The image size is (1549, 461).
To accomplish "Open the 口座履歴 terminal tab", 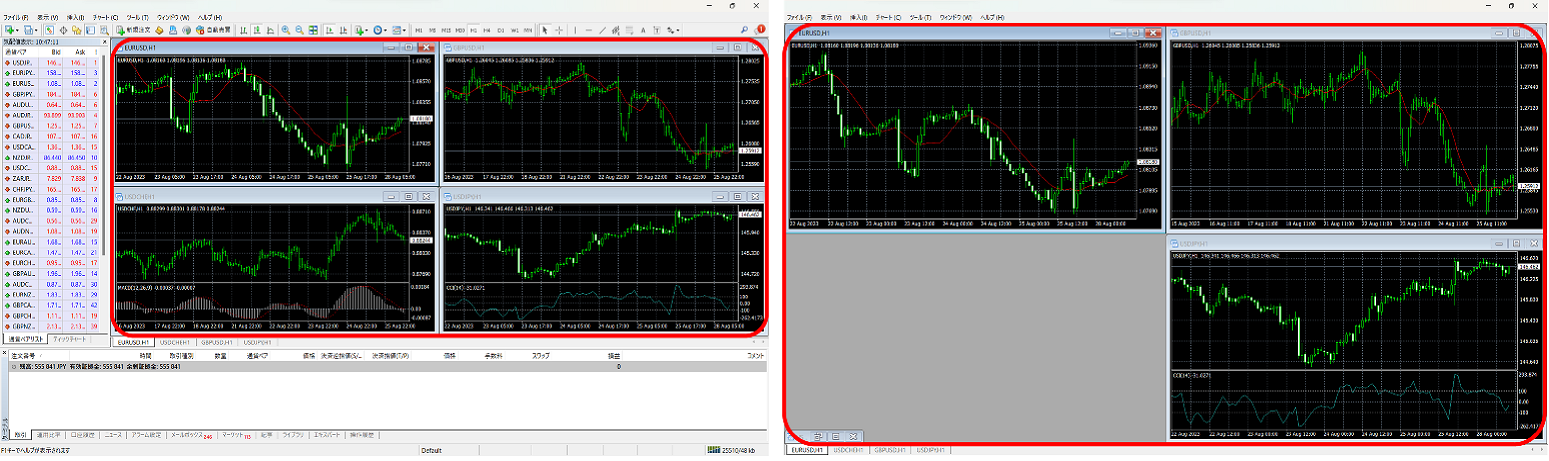I will click(x=83, y=435).
